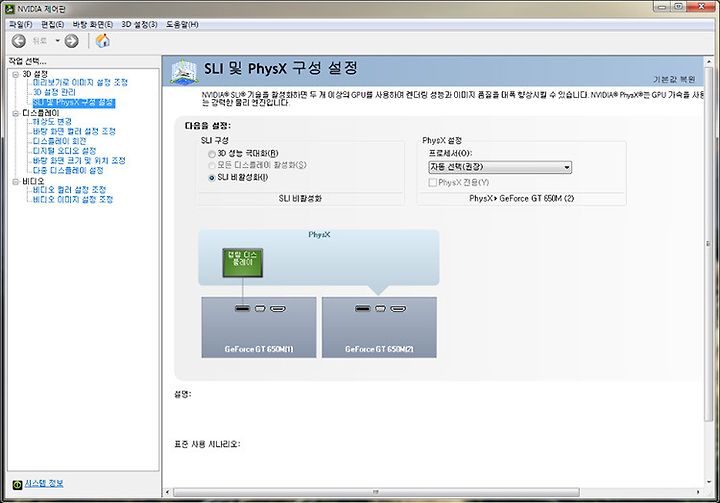Open the 파일(F) menu

pyautogui.click(x=21, y=24)
